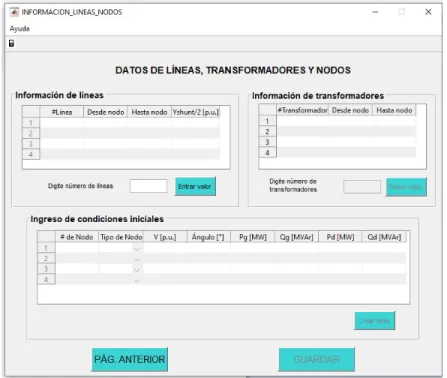Click the Ángulo [°] column header

tap(208, 237)
